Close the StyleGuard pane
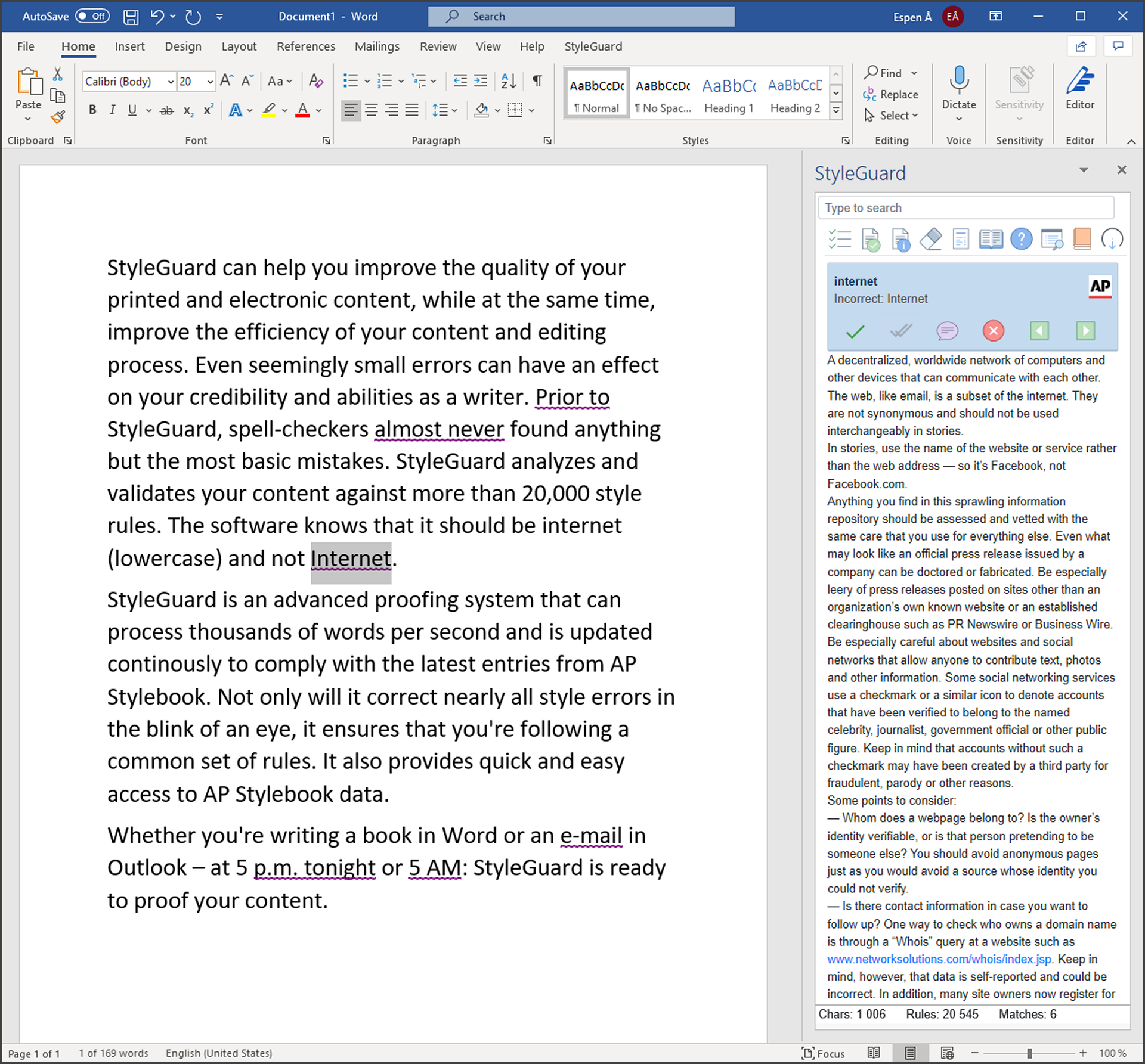The width and height of the screenshot is (1145, 1064). point(1121,170)
